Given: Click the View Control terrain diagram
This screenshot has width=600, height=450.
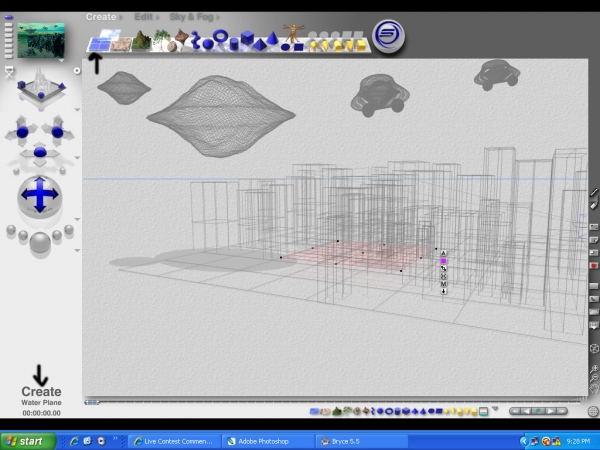Looking at the screenshot, I should click(41, 88).
